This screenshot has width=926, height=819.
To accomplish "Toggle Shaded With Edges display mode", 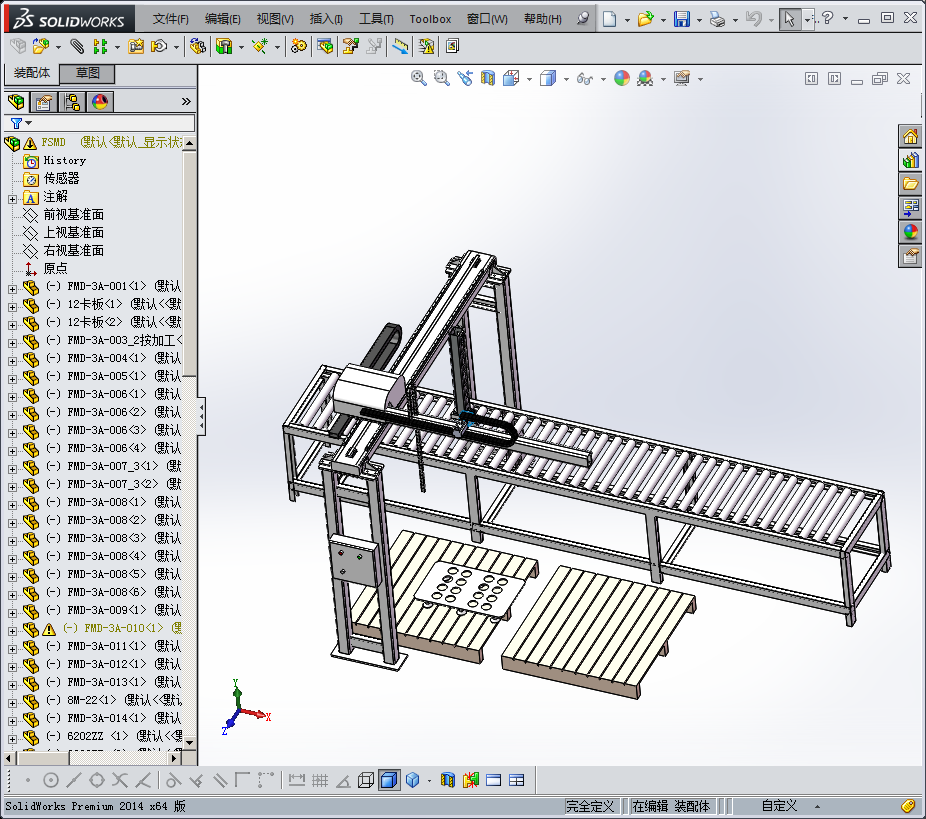I will (x=389, y=780).
